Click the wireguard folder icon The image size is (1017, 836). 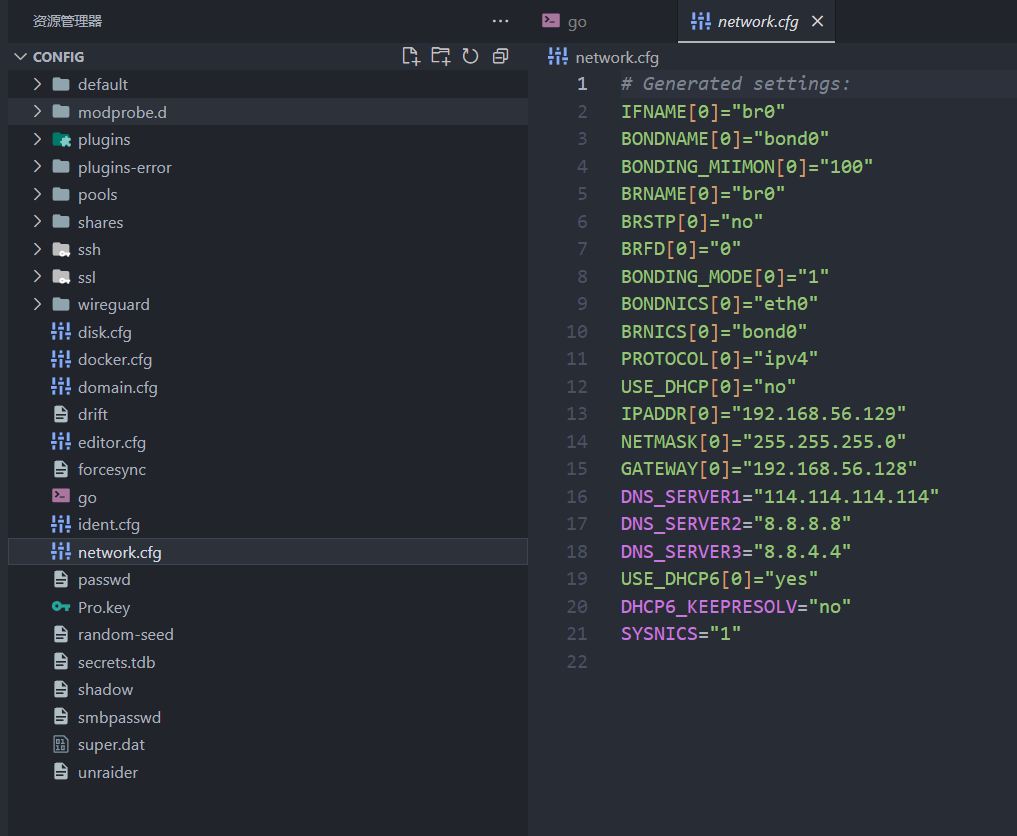point(61,304)
